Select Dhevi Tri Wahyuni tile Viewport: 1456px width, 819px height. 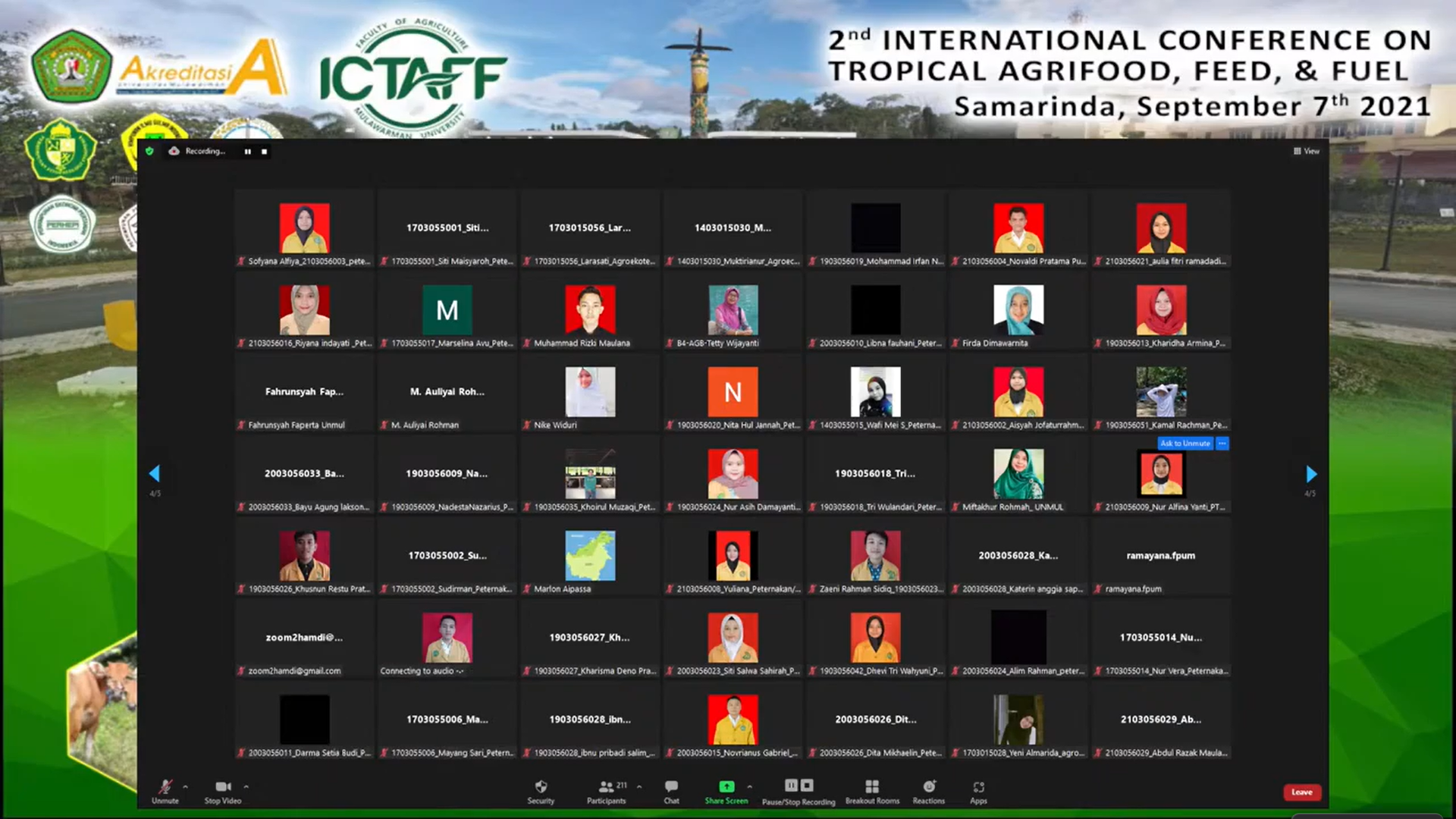(875, 638)
